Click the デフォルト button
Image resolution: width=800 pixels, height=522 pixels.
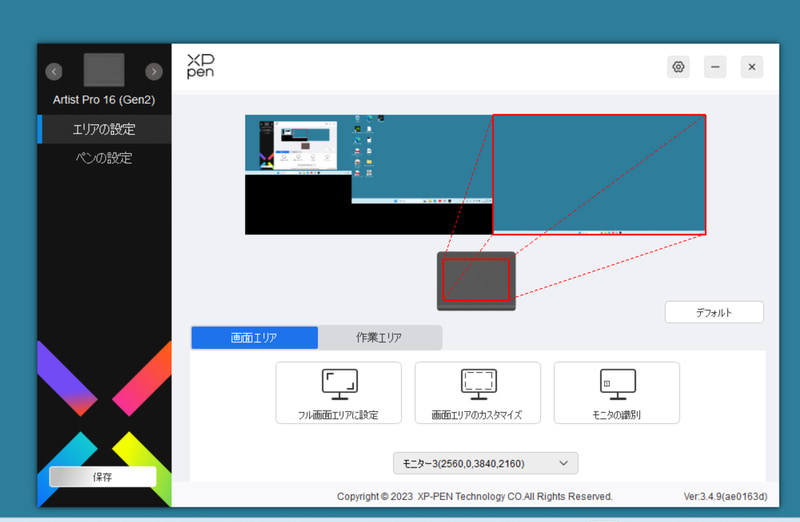pyautogui.click(x=714, y=312)
